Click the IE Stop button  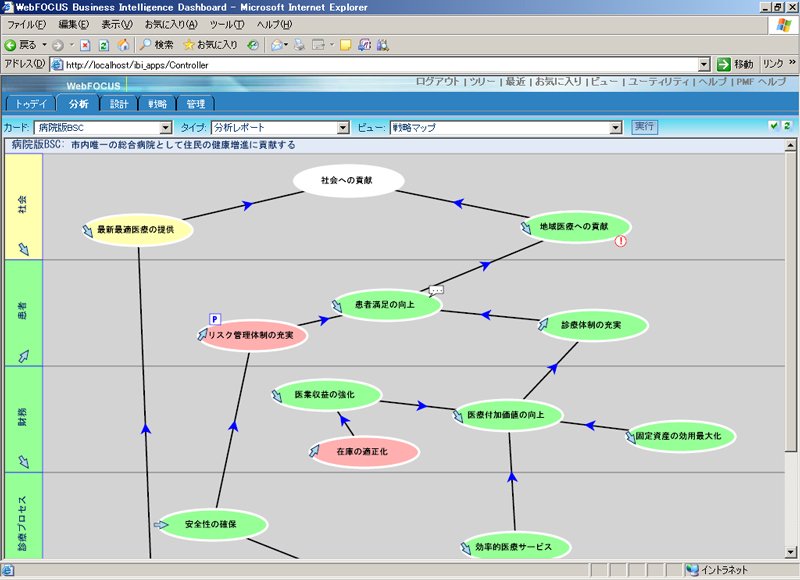pos(85,45)
